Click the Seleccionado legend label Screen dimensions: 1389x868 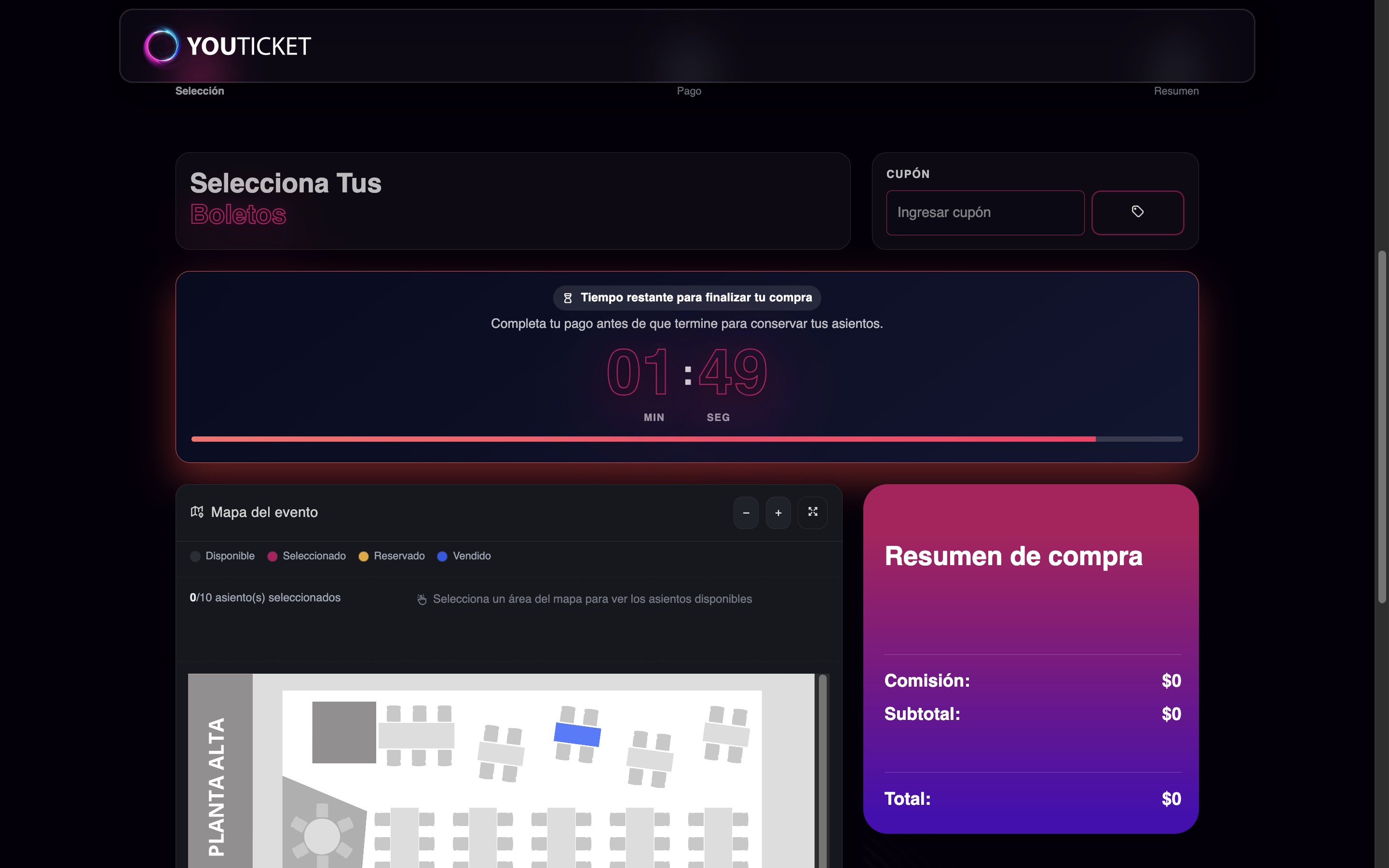314,556
